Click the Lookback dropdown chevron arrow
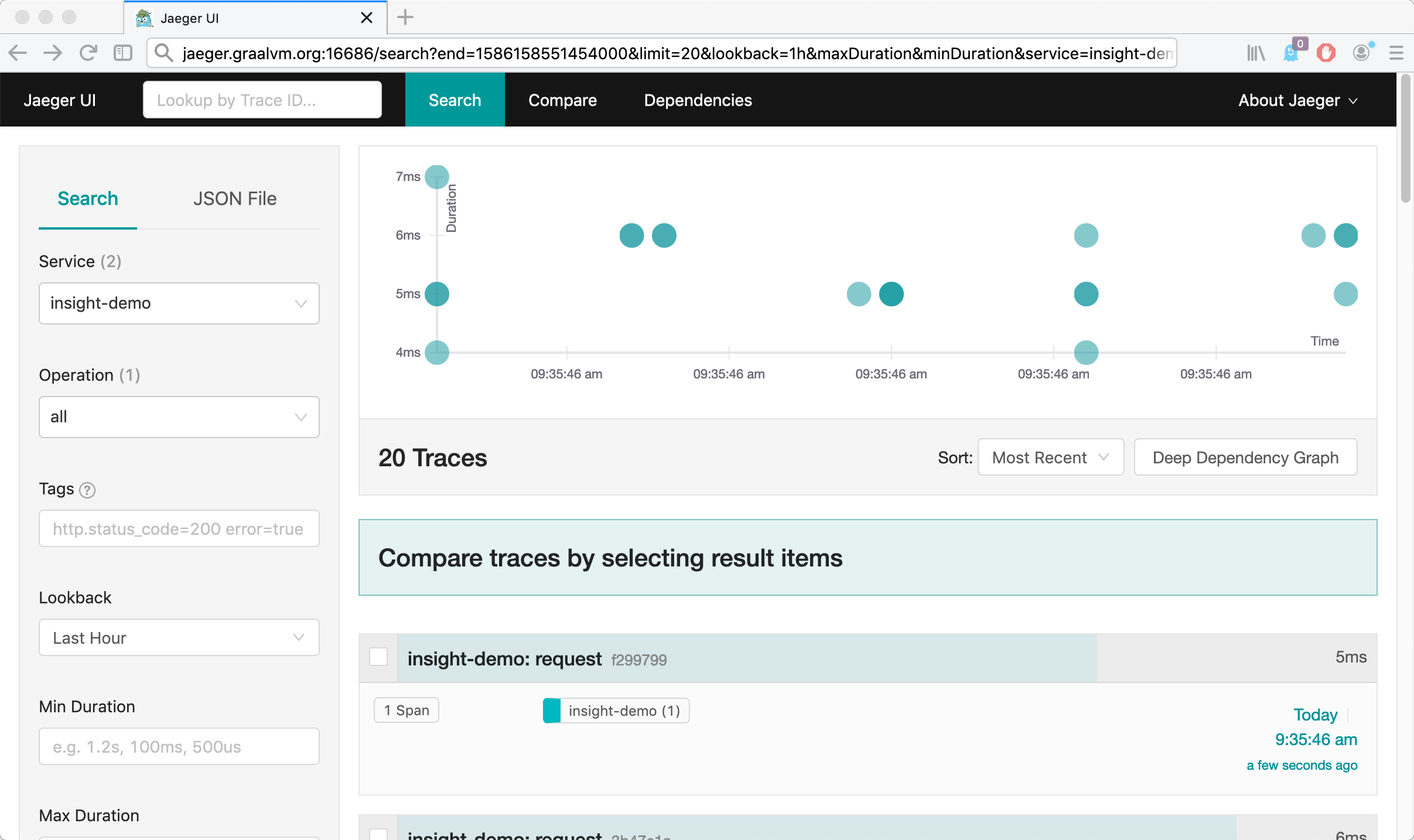 299,637
